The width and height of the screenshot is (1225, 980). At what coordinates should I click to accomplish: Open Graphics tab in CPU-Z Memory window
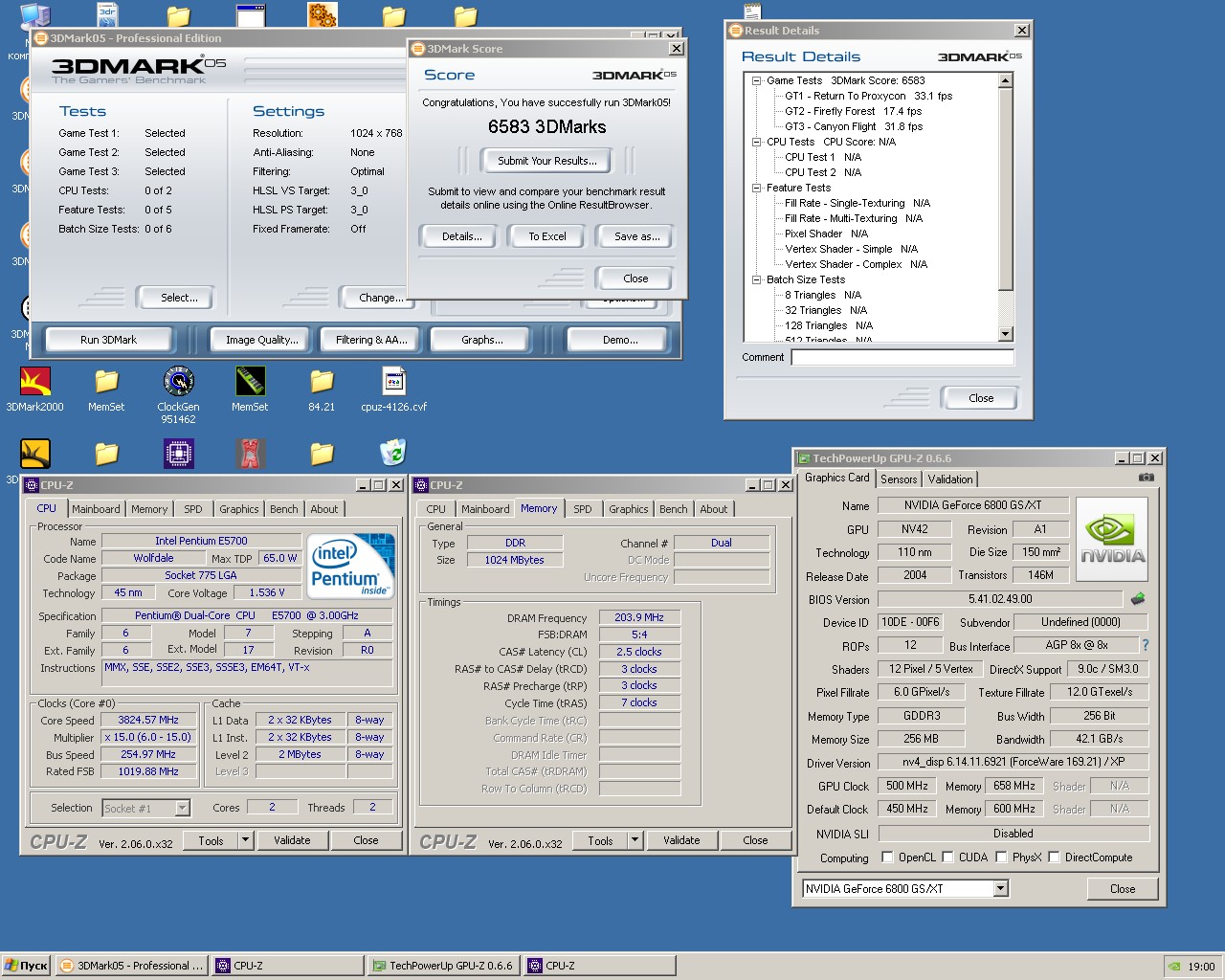(628, 509)
